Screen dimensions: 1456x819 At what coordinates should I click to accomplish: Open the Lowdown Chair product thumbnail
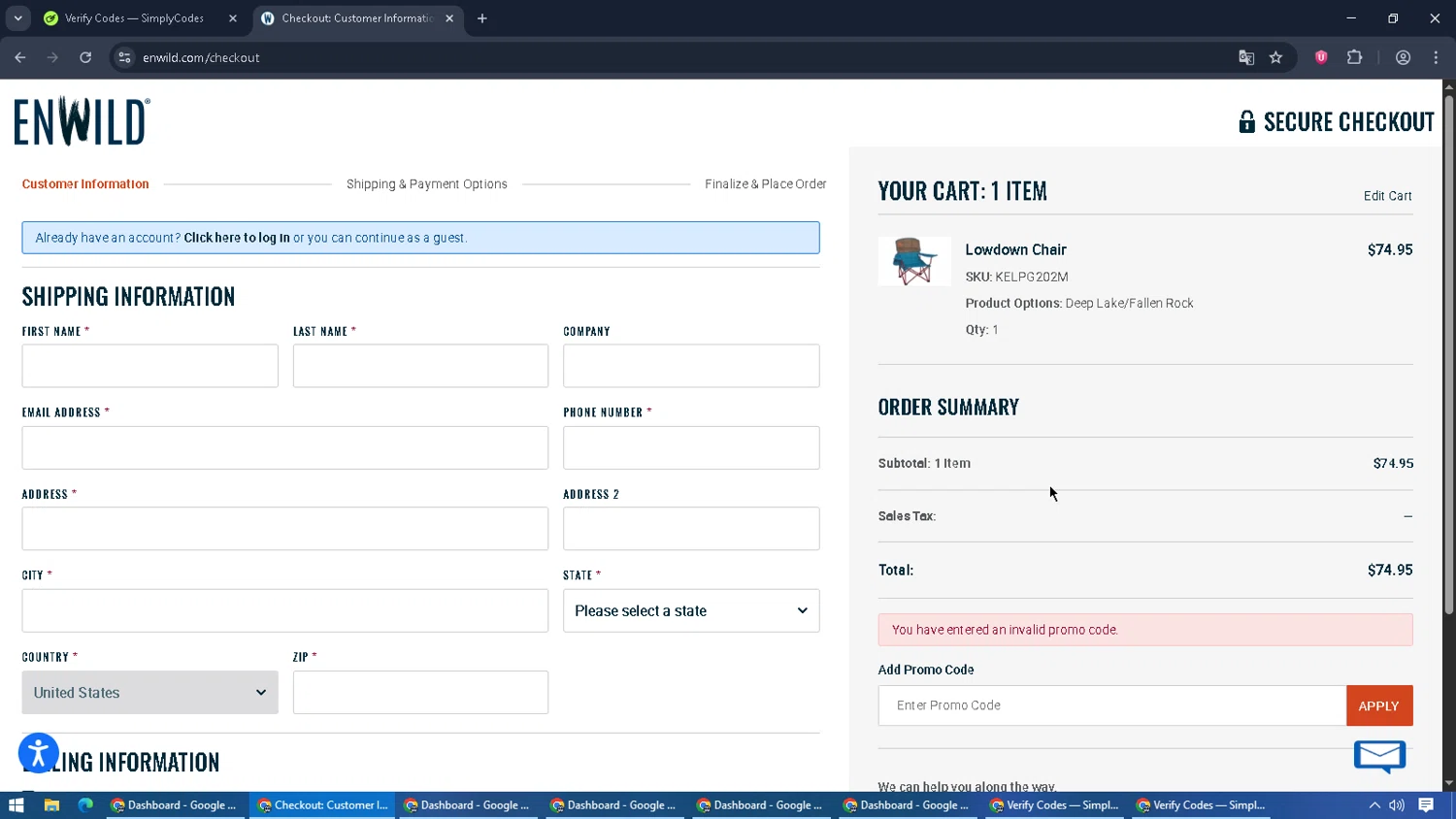click(x=914, y=261)
